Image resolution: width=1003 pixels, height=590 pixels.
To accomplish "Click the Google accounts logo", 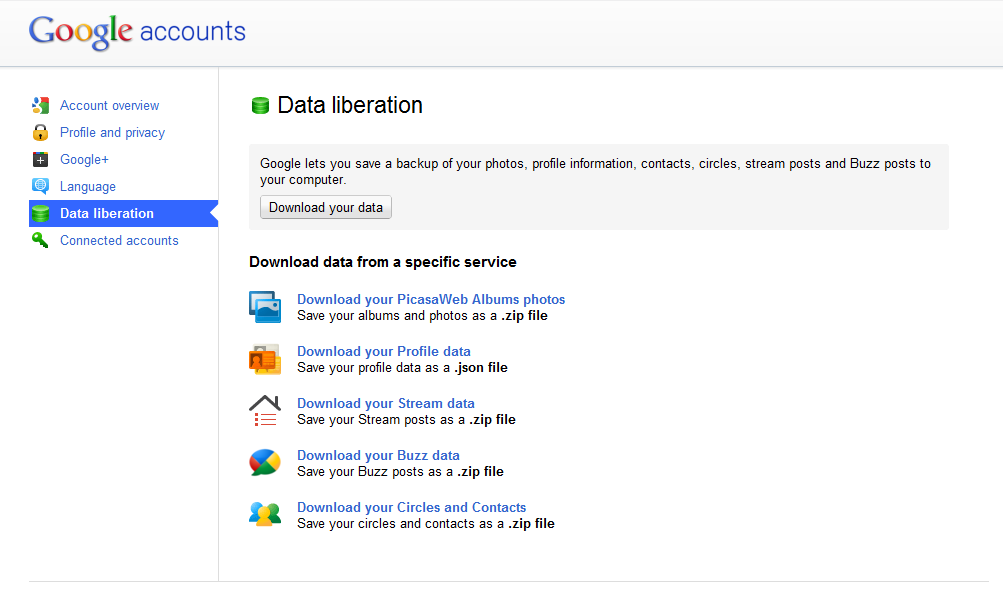I will coord(137,31).
